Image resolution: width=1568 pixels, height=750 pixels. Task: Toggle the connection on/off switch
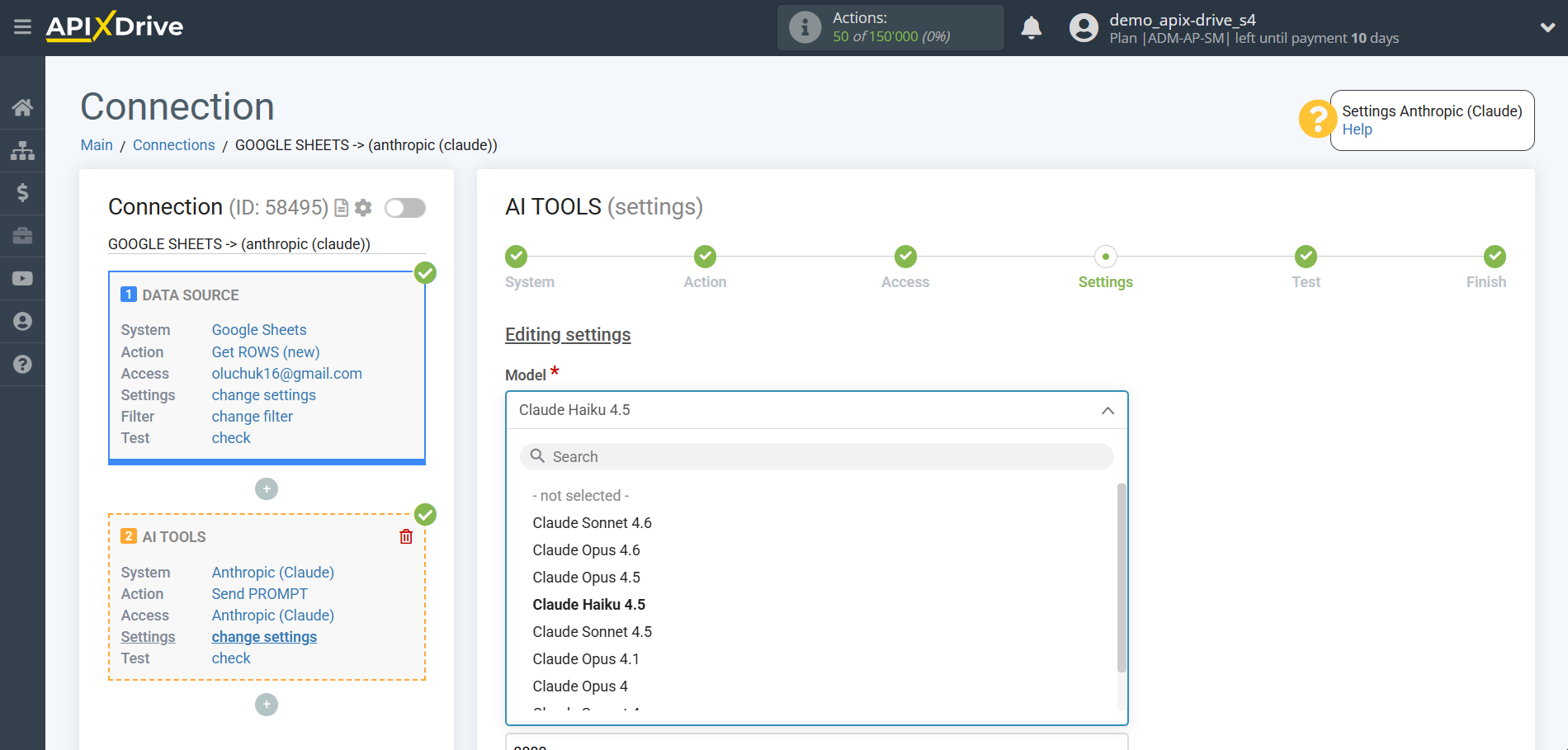[405, 208]
